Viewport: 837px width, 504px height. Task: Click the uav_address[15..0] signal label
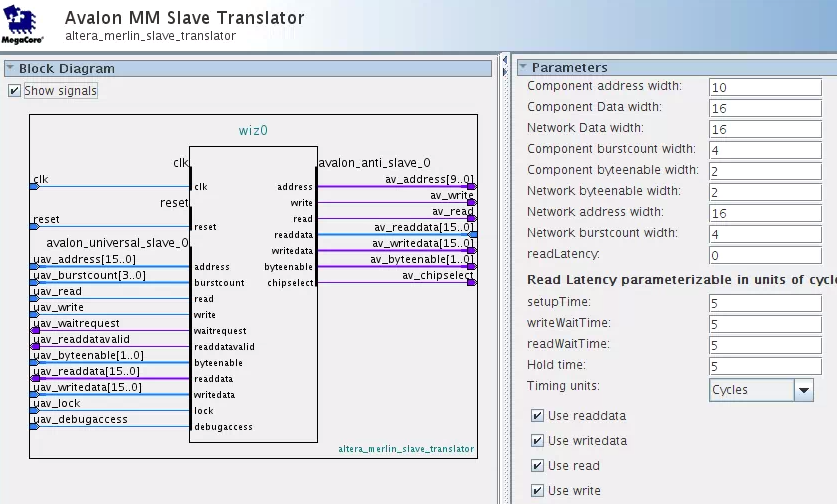point(84,259)
